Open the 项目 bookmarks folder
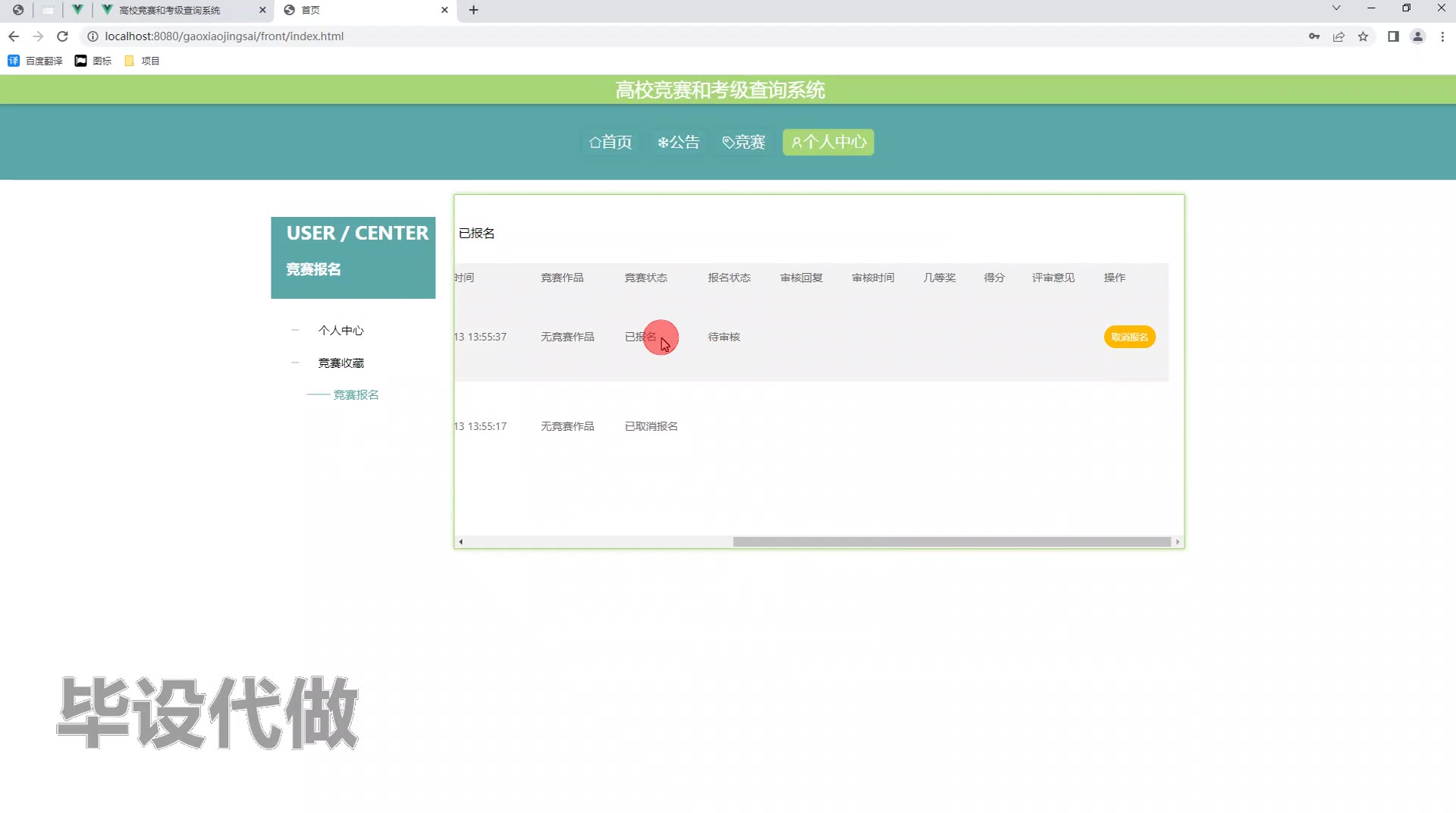The height and width of the screenshot is (813, 1456). [142, 61]
